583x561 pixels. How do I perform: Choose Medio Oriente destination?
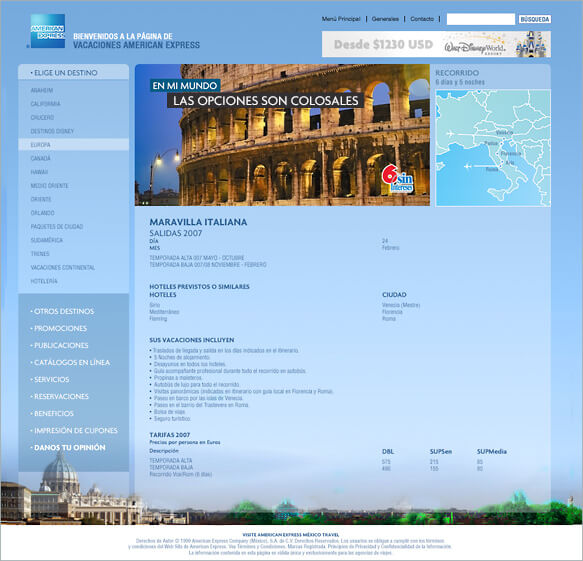(49, 186)
